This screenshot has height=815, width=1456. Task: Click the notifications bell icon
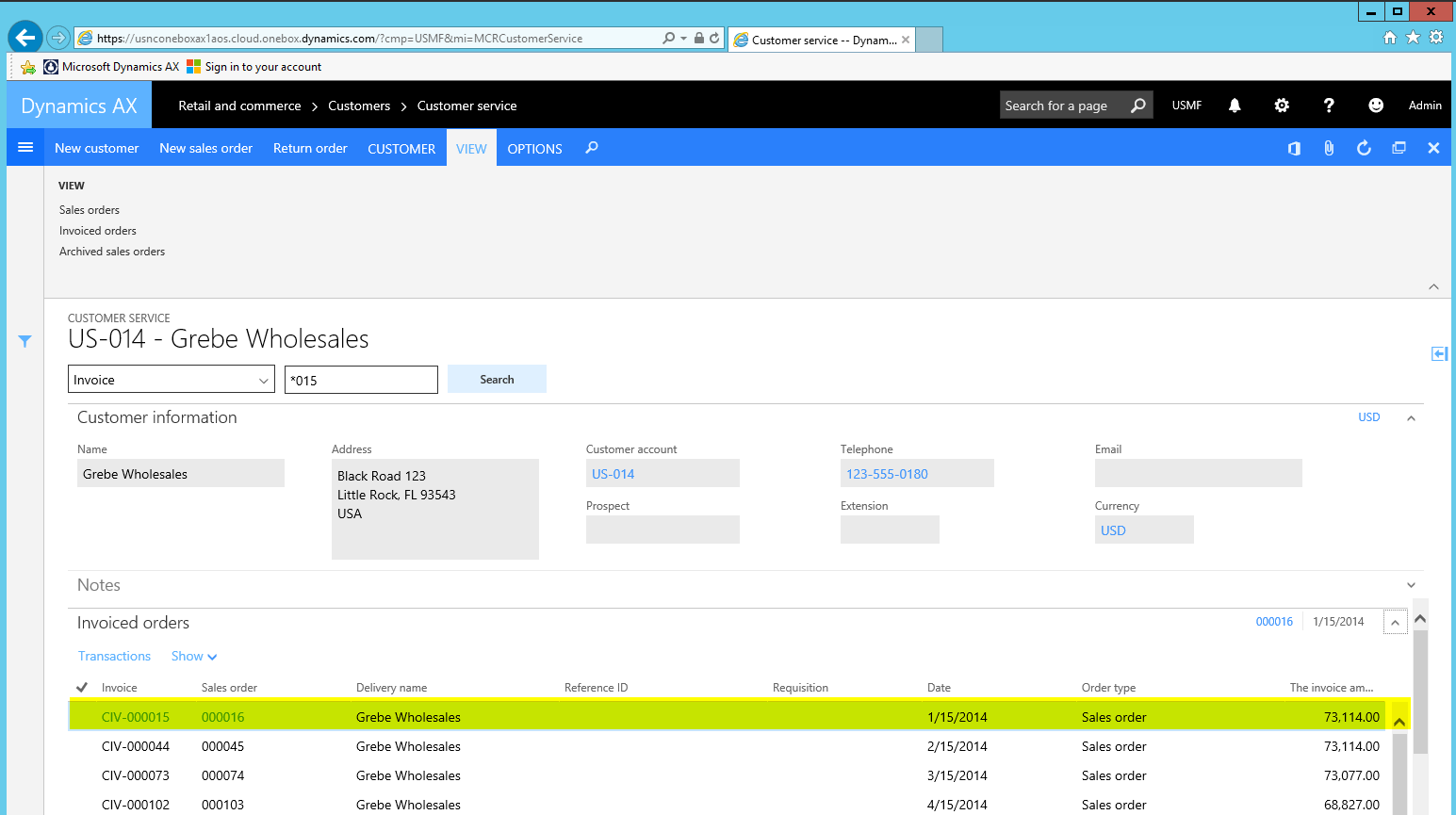tap(1235, 106)
